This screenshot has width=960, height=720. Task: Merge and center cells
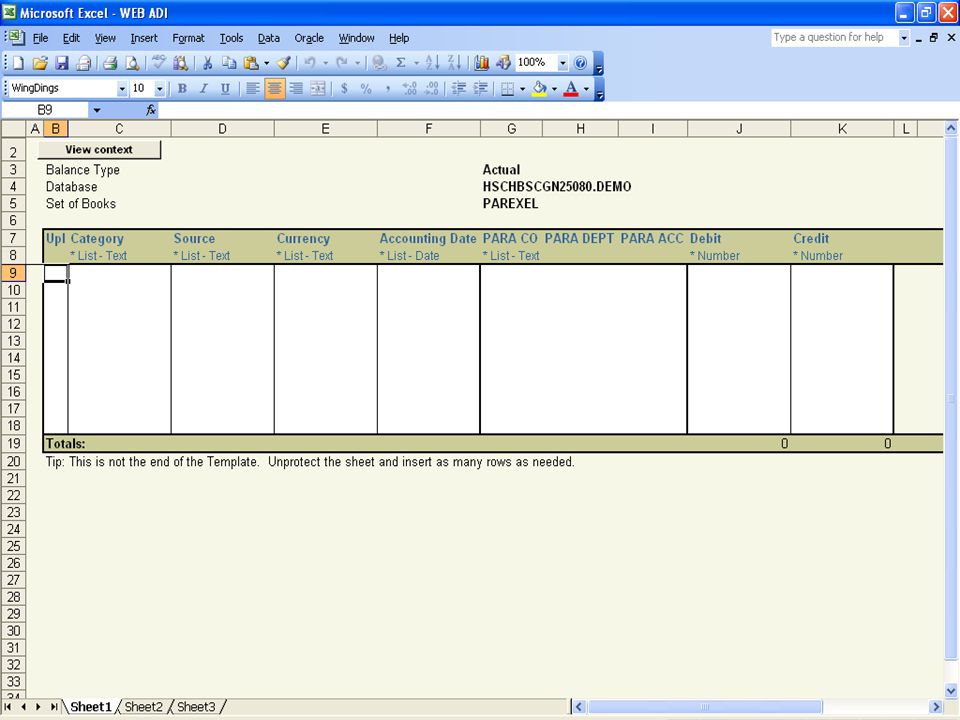coord(318,89)
